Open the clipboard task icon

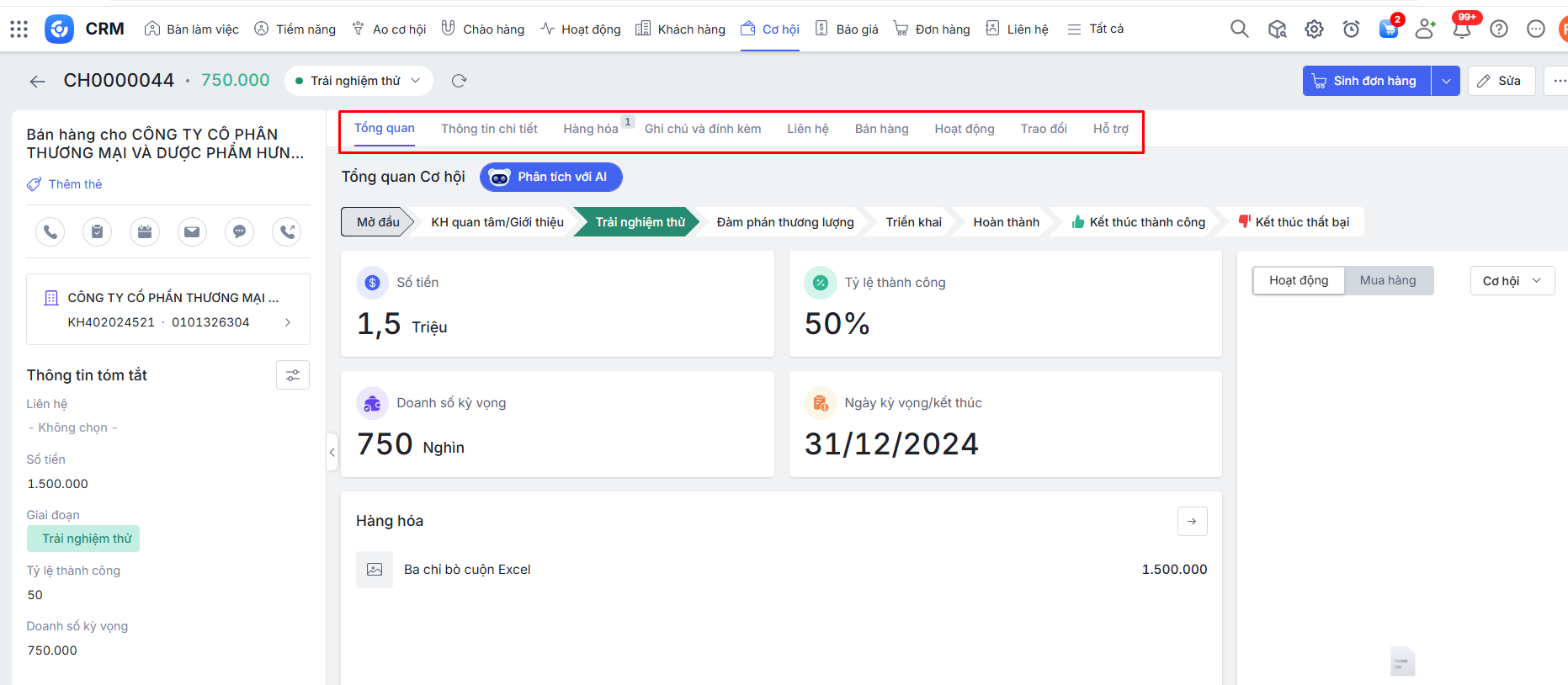tap(97, 231)
